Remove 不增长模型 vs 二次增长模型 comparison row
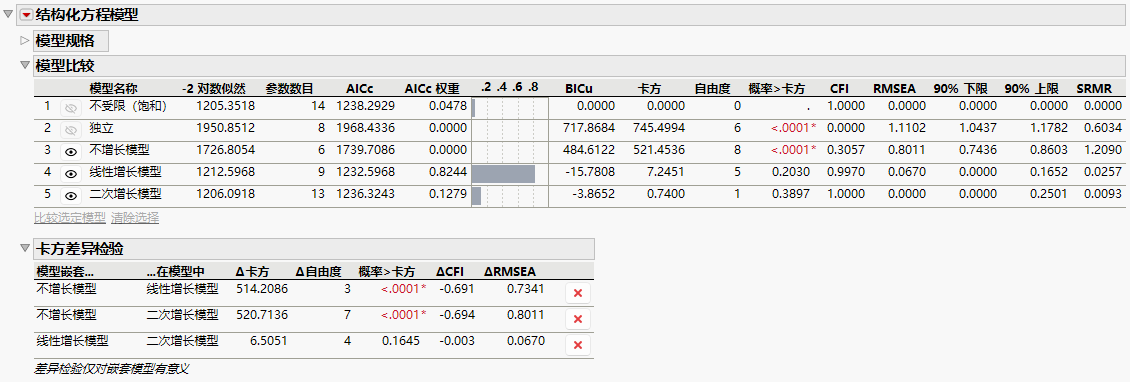The image size is (1130, 382). (577, 319)
